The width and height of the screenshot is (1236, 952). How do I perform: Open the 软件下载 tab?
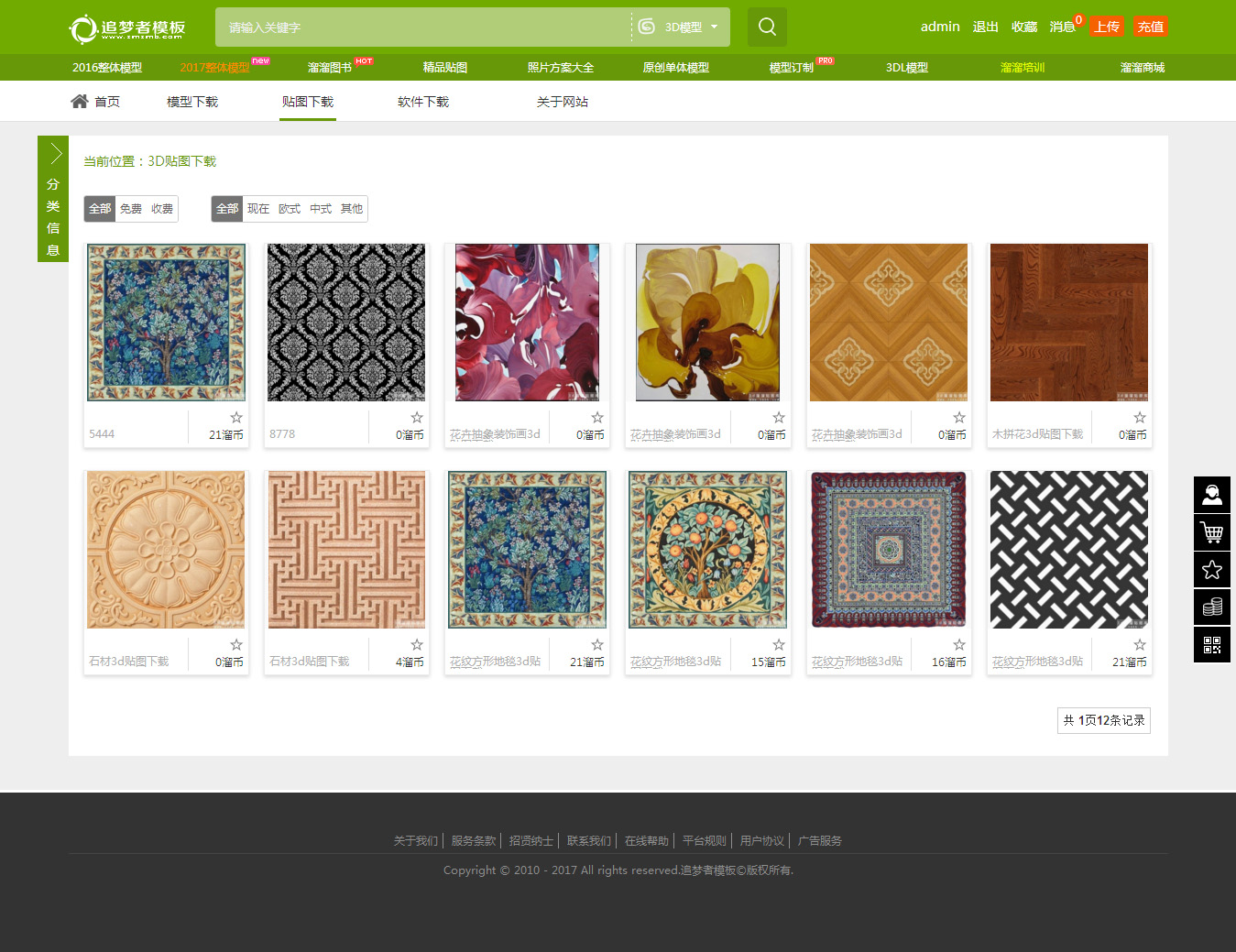coord(423,102)
